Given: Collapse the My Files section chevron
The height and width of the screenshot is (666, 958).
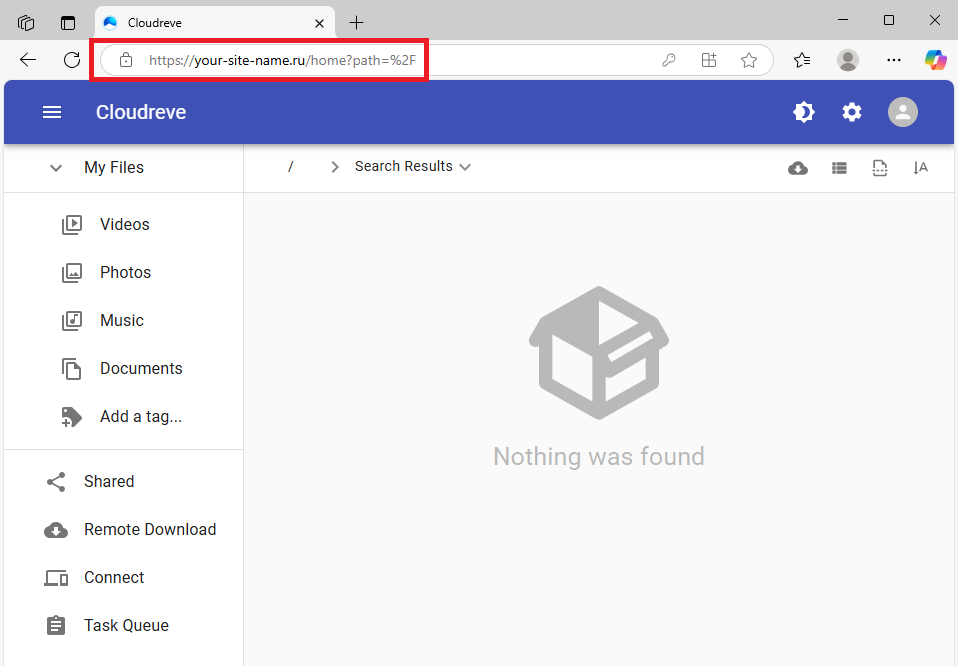Looking at the screenshot, I should pos(56,168).
